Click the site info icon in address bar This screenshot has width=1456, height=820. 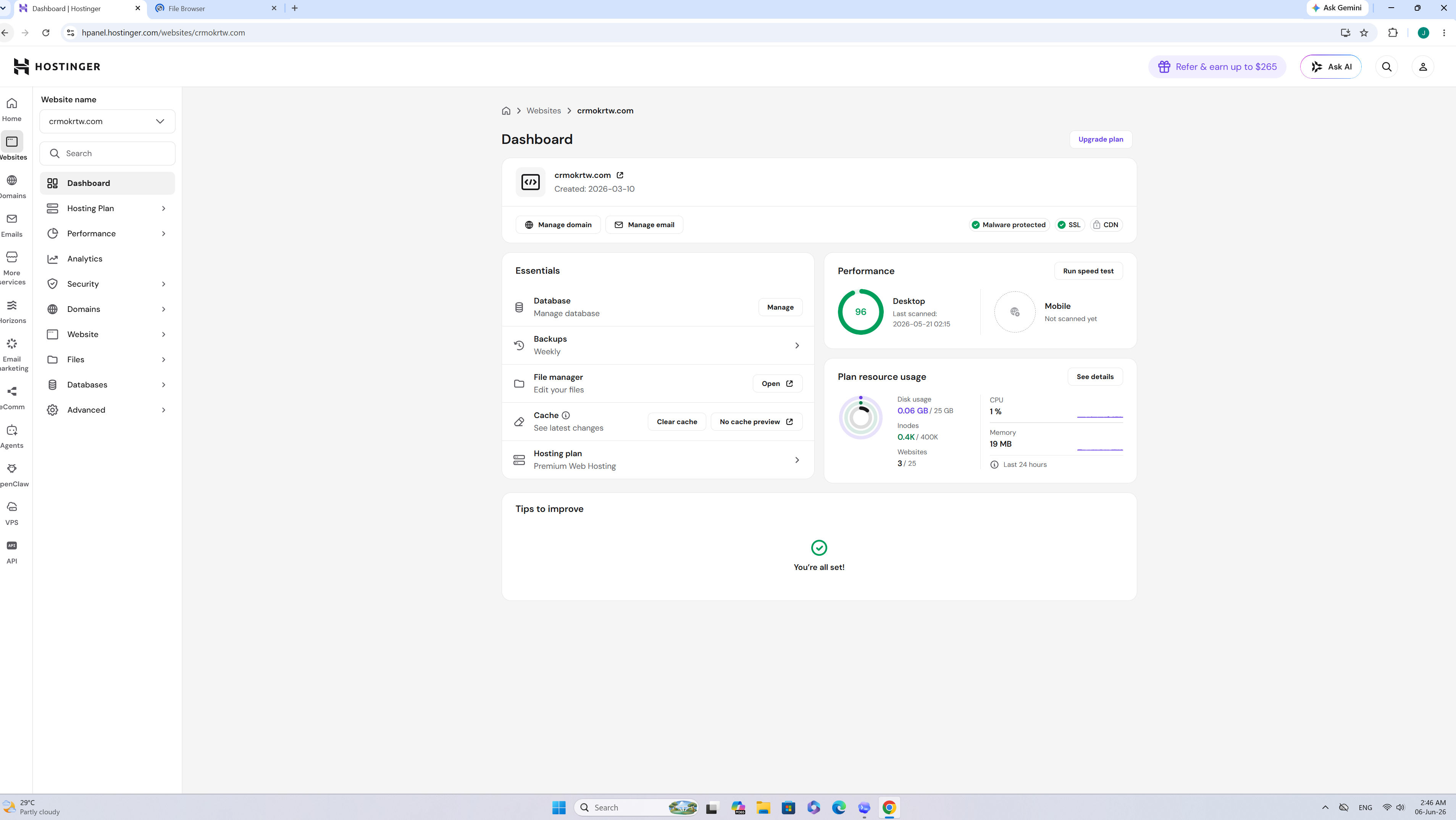(x=71, y=33)
